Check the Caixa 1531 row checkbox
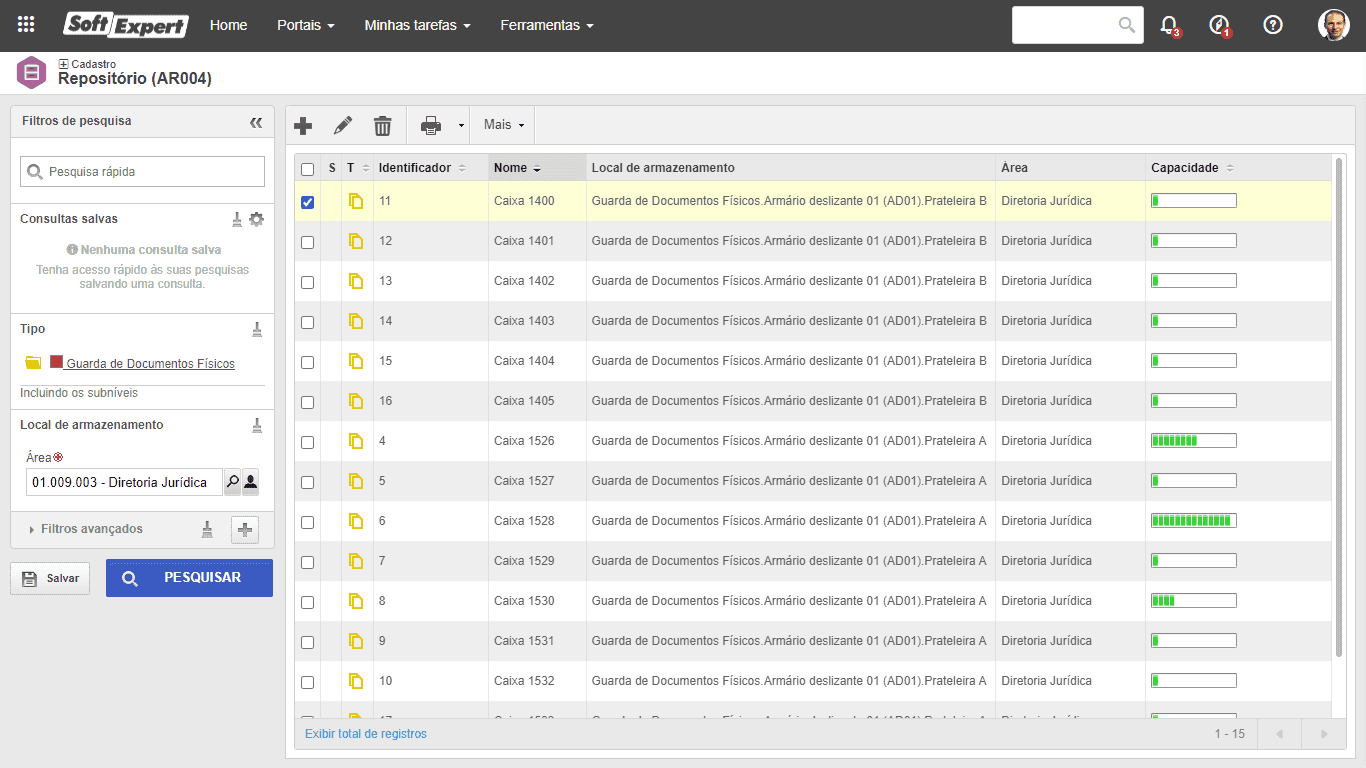The height and width of the screenshot is (768, 1366). point(307,642)
